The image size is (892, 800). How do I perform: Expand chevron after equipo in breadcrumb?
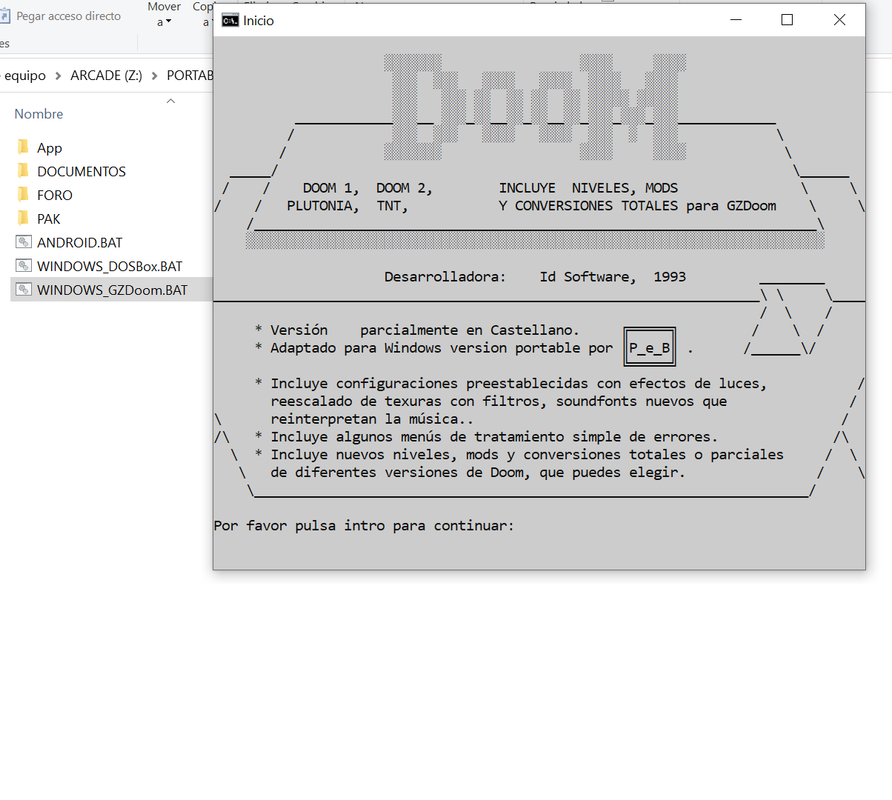[58, 76]
